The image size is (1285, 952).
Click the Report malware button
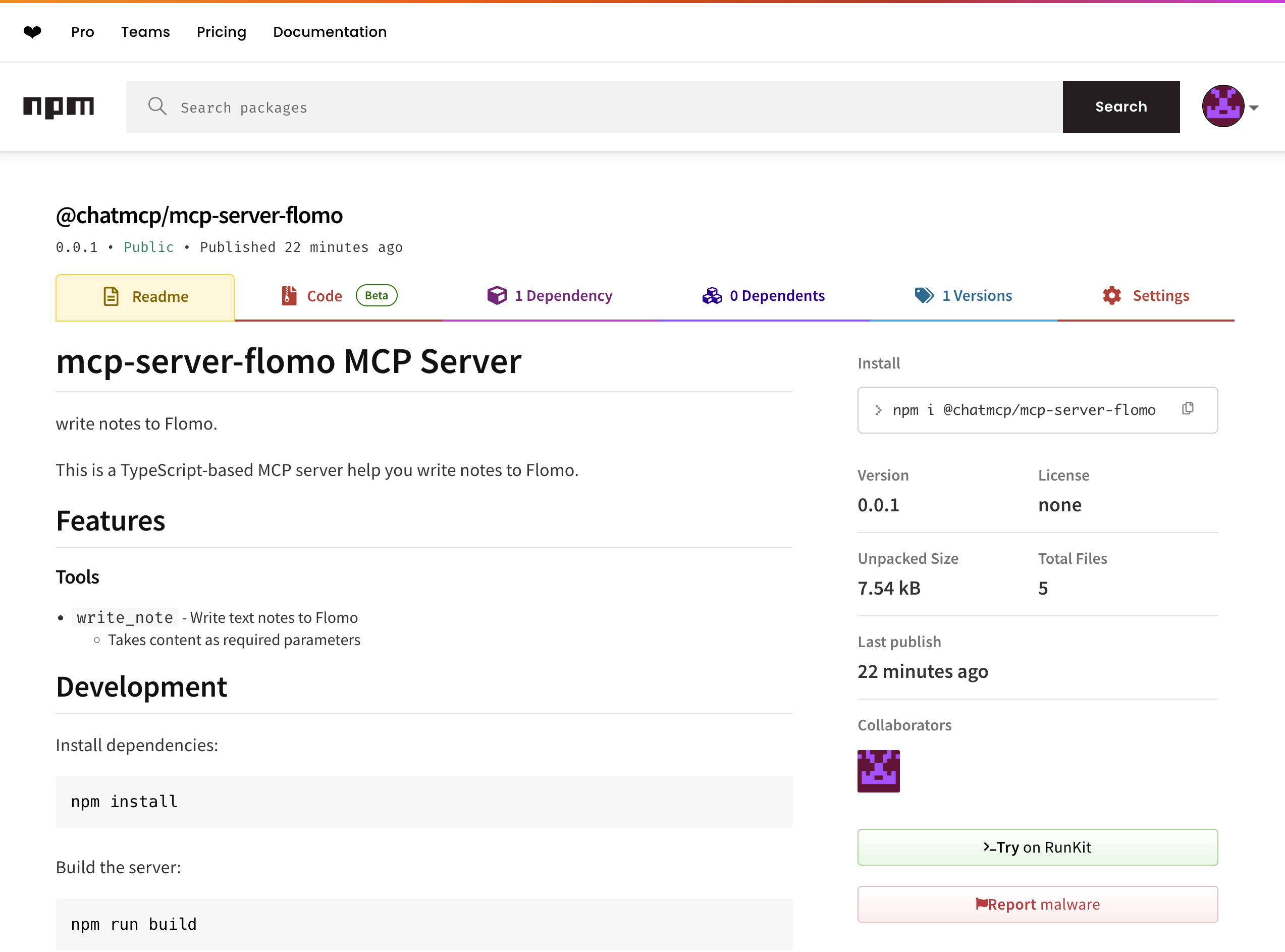[x=1037, y=904]
